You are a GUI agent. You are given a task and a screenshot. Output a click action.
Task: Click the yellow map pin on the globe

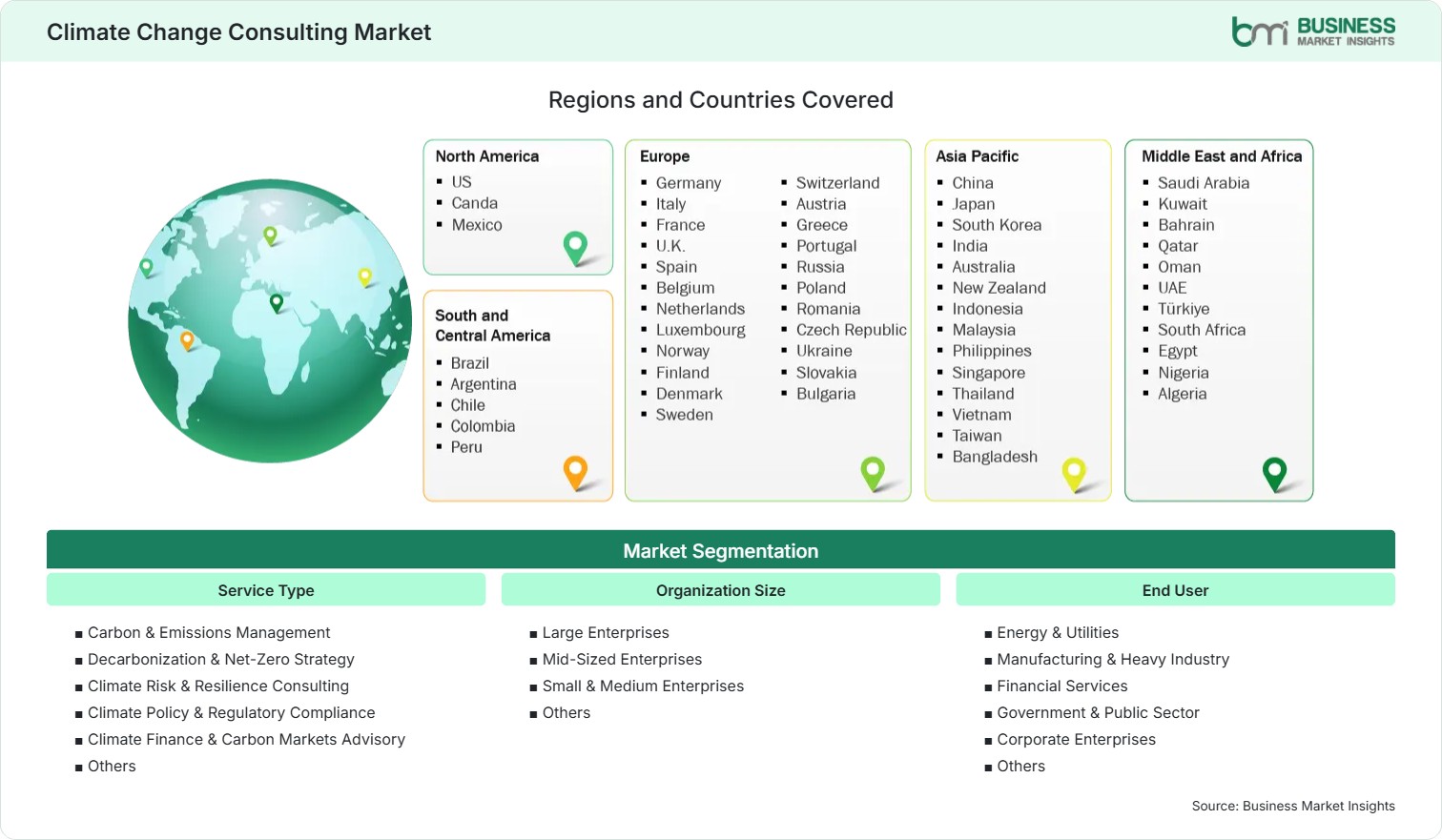pos(364,277)
